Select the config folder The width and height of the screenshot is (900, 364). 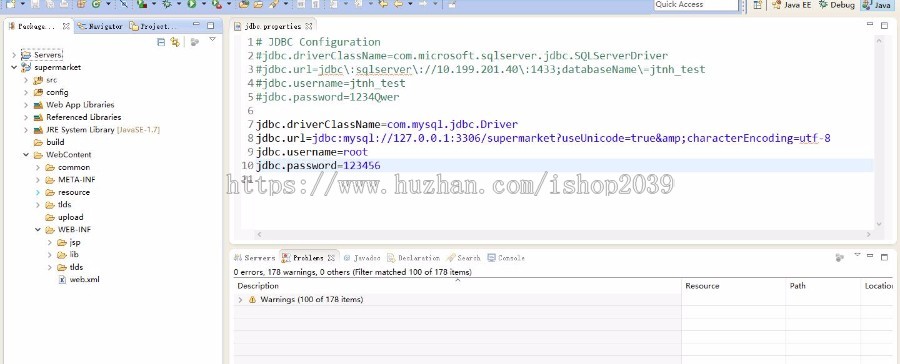51,92
